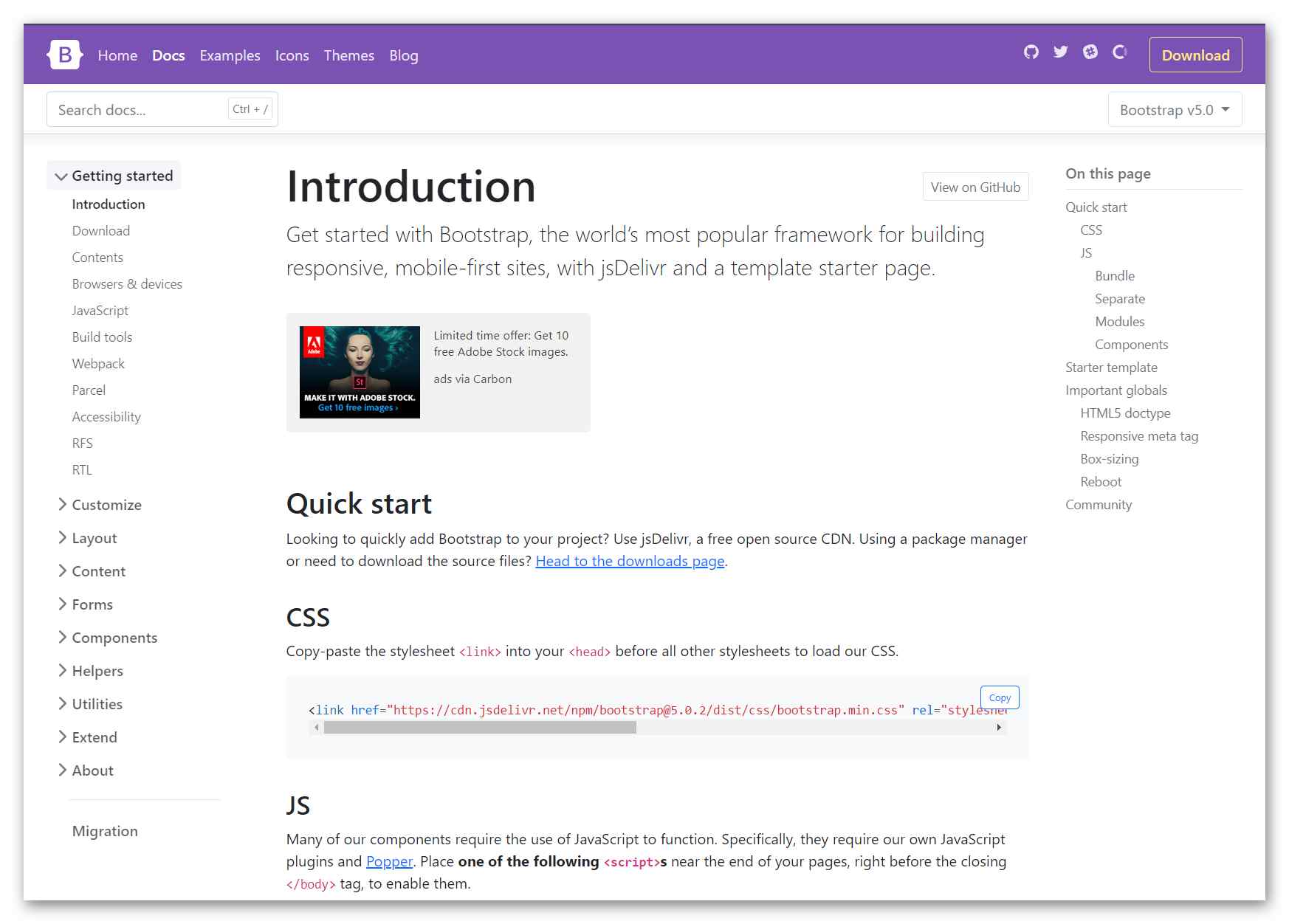This screenshot has height=924, width=1289.
Task: Jump to Box-sizing in page contents
Action: click(1109, 458)
